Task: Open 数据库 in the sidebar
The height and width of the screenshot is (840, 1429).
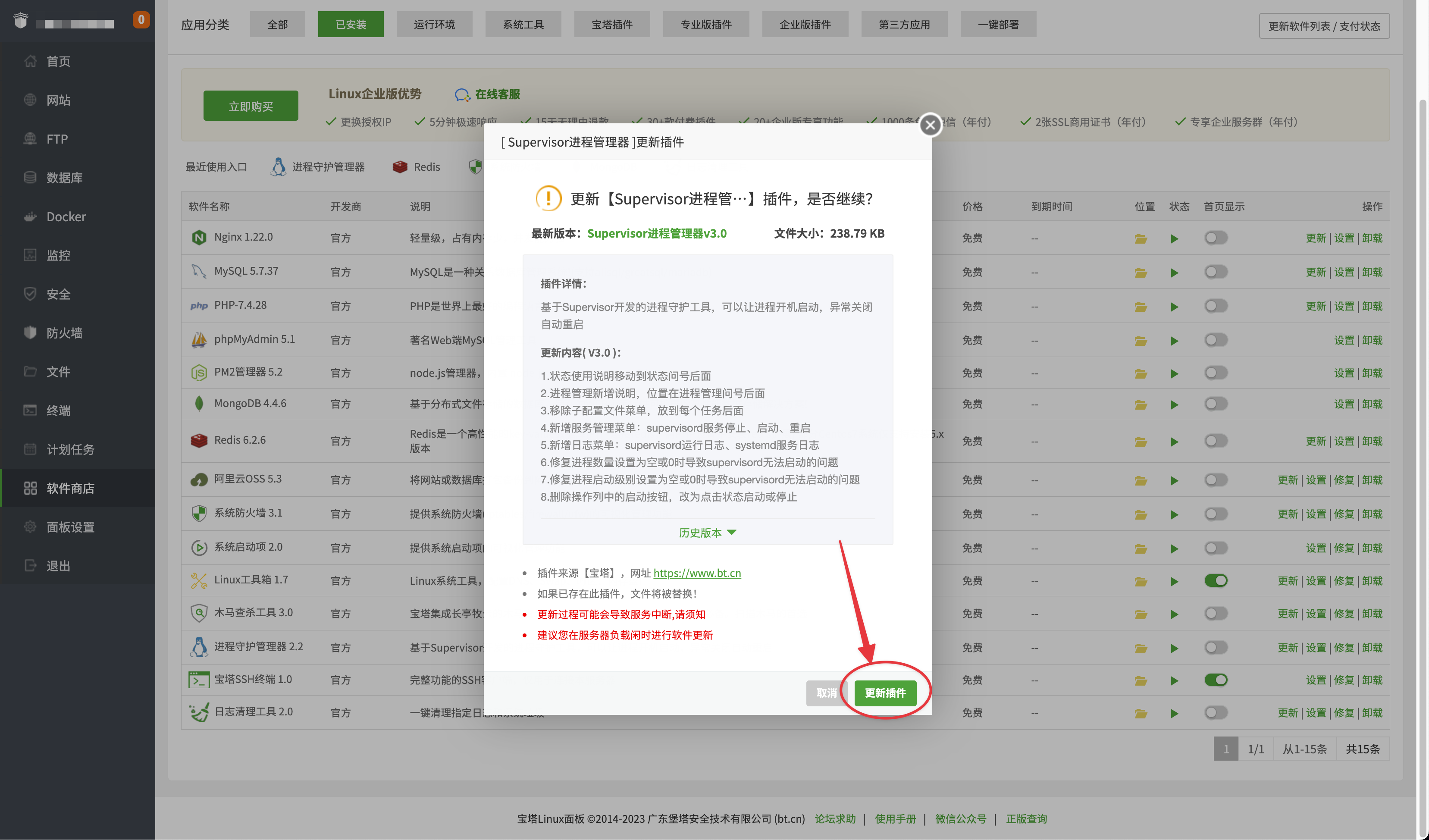Action: click(x=78, y=178)
